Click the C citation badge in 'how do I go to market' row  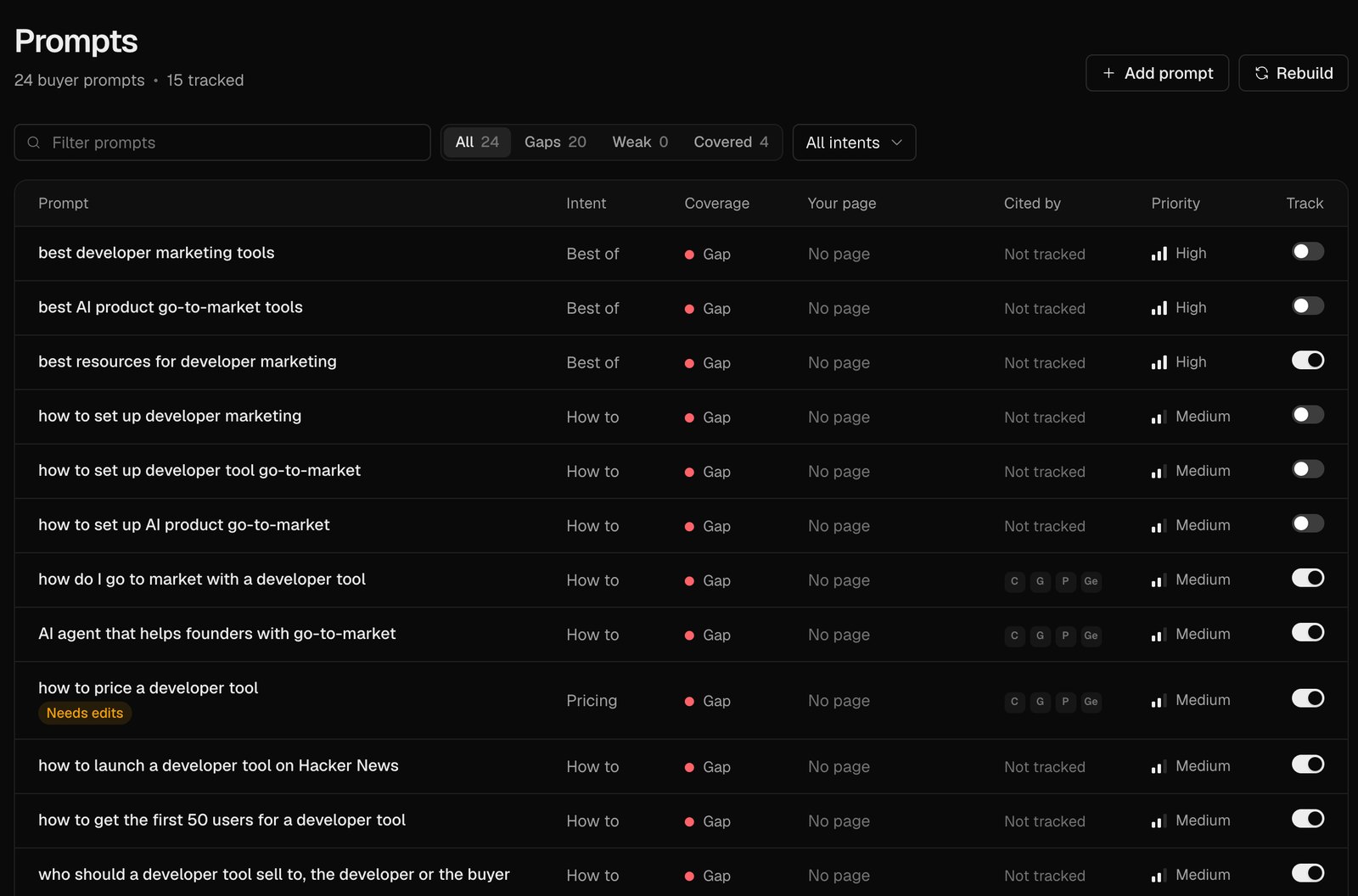1014,581
